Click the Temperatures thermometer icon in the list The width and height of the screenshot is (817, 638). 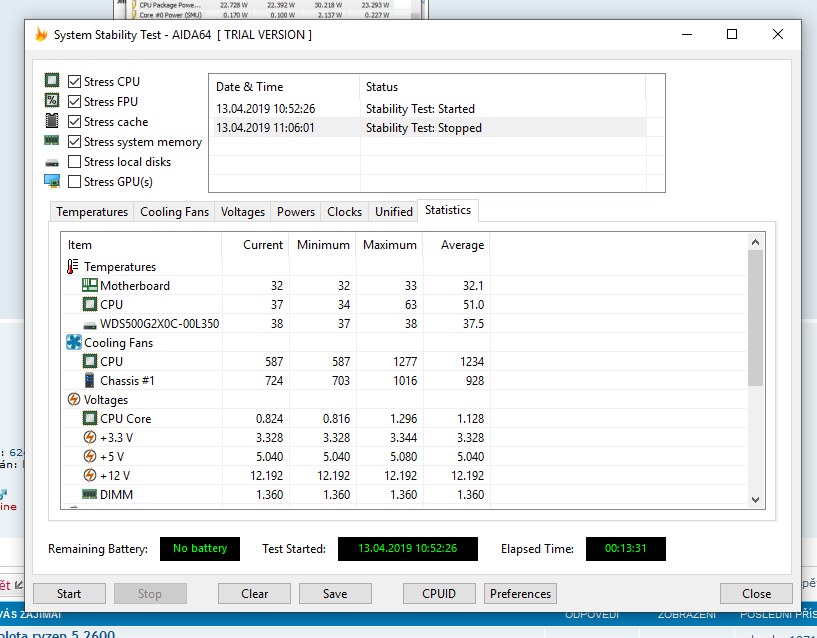click(x=72, y=266)
